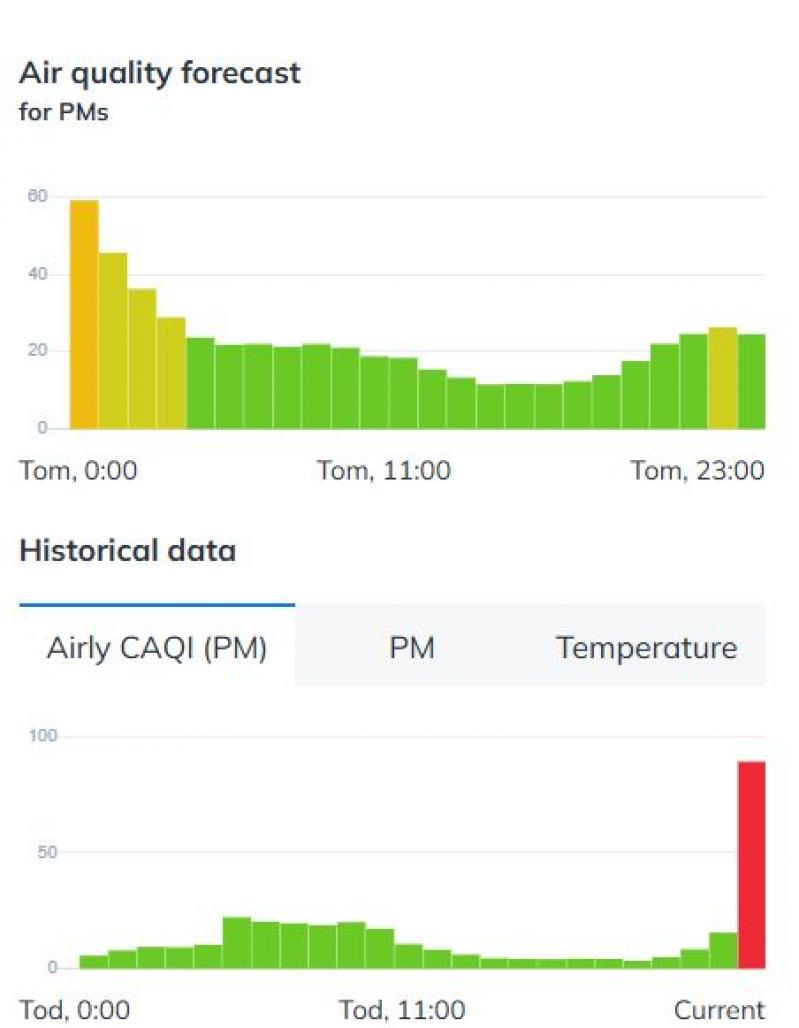This screenshot has height=1028, width=799.
Task: Click the Tod, 11:00 historical axis label
Action: (x=402, y=1010)
